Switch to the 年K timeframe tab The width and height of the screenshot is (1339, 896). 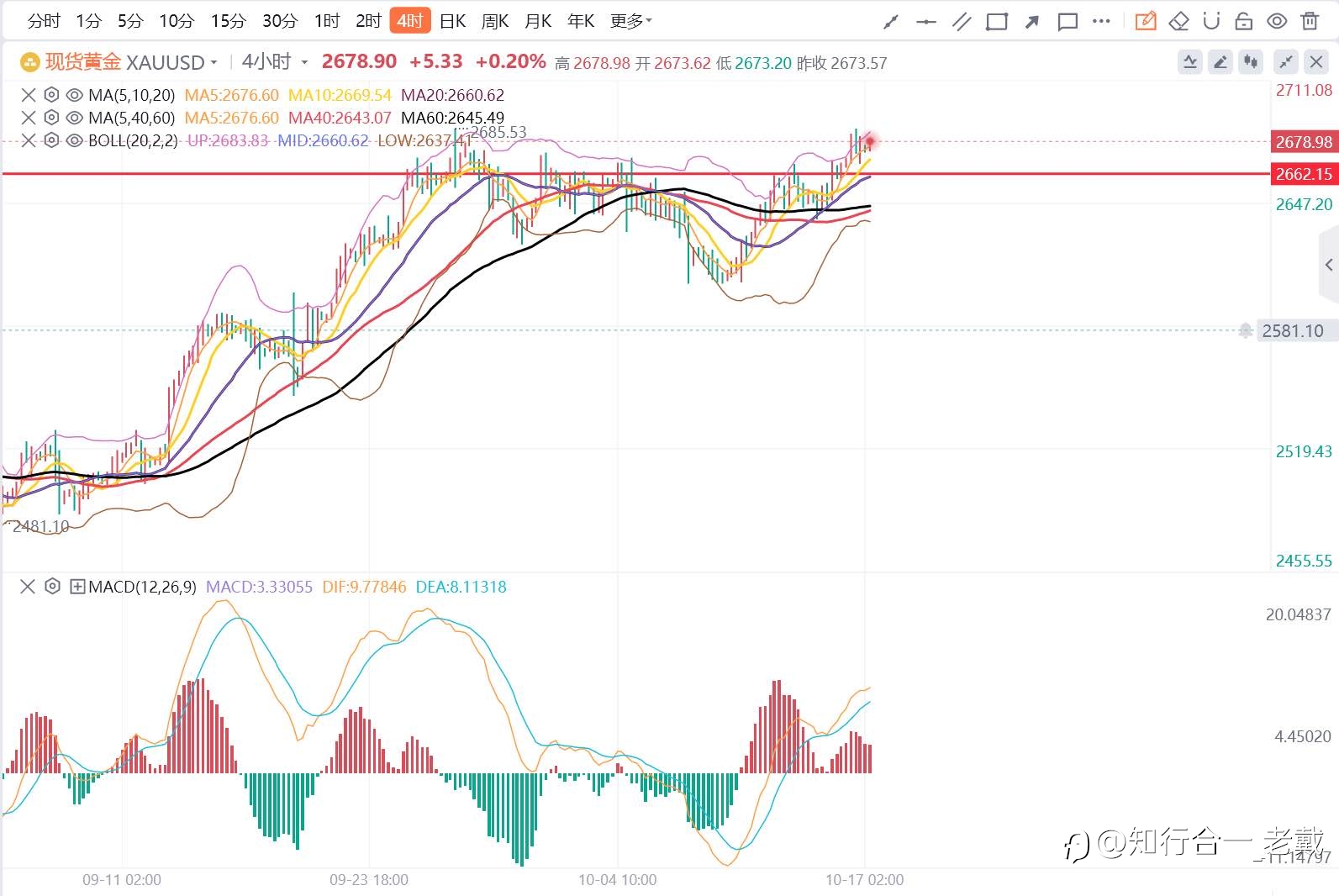click(x=581, y=21)
